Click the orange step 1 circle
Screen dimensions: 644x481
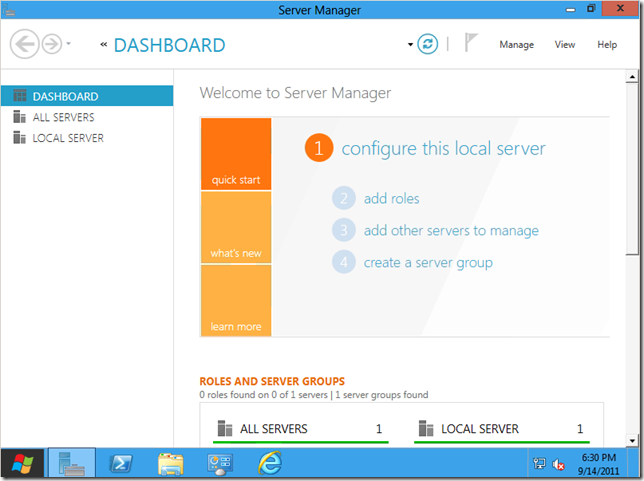tap(319, 148)
